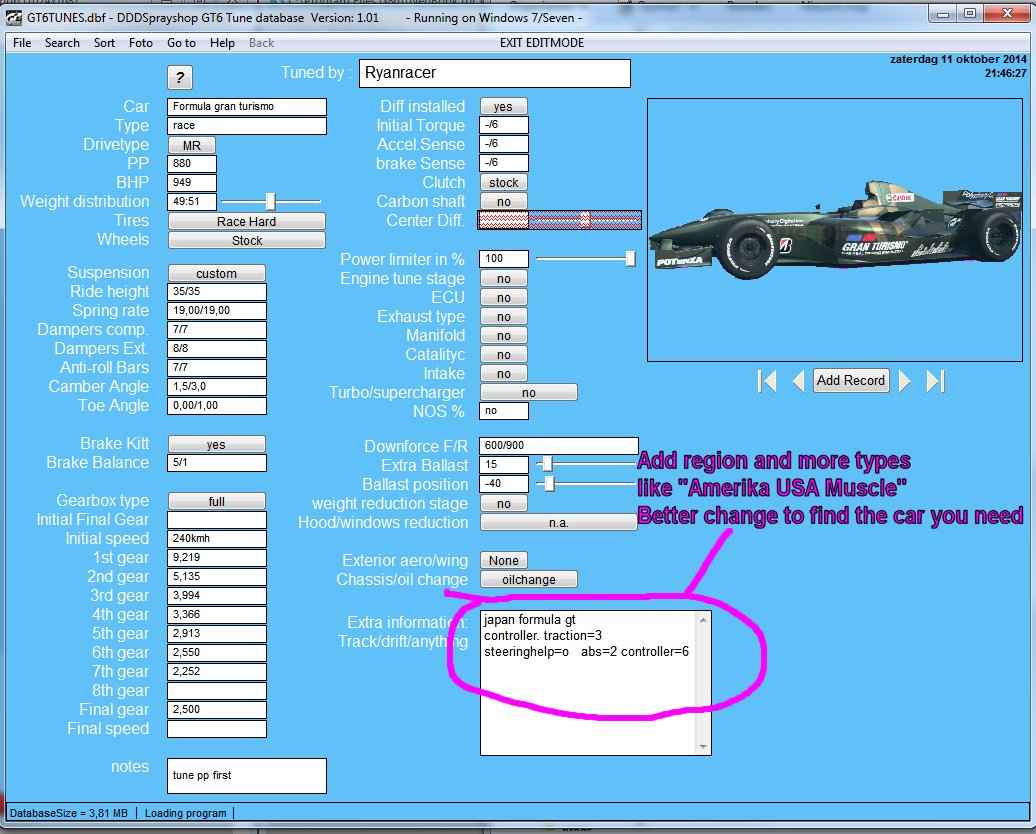Click the PP 880 field

[192, 163]
